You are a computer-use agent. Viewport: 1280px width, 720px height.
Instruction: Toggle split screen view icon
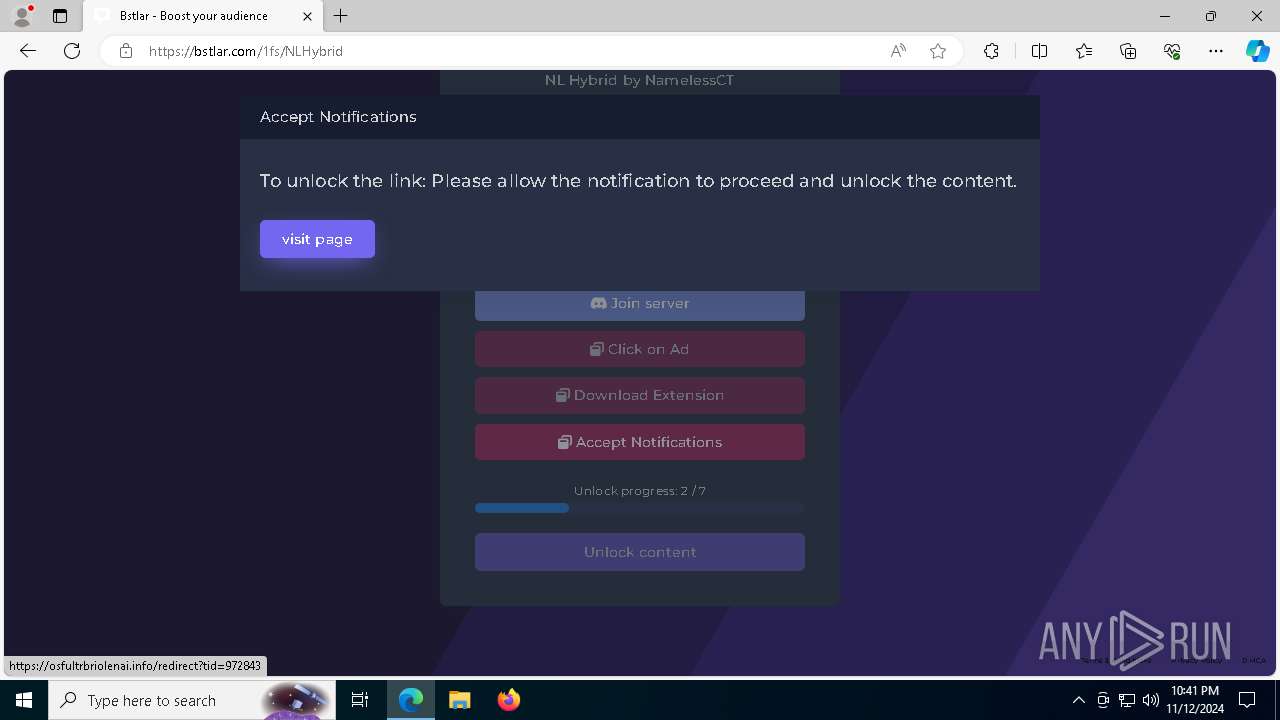pyautogui.click(x=1039, y=51)
